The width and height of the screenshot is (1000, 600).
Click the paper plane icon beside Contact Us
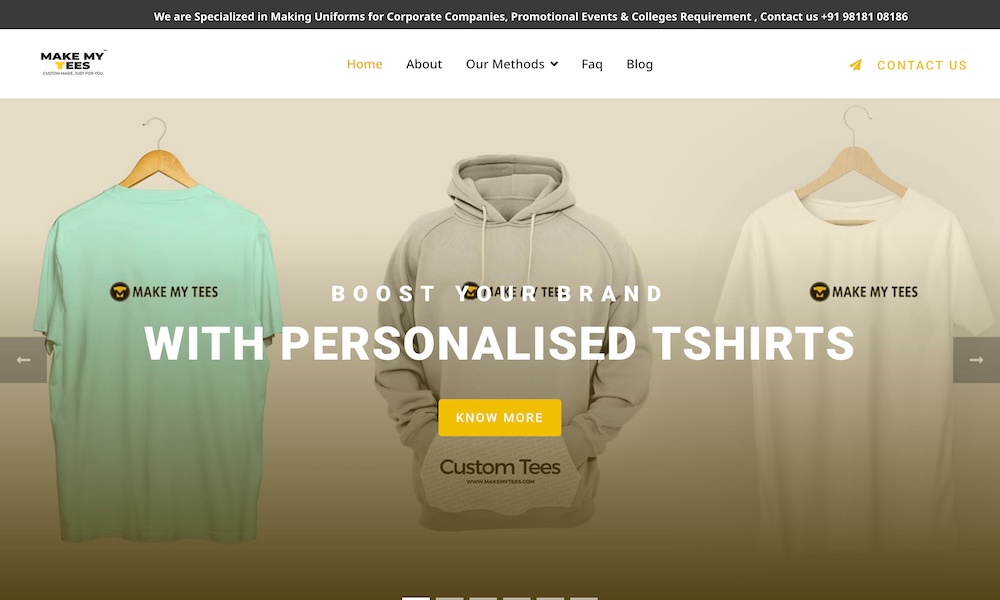(855, 65)
